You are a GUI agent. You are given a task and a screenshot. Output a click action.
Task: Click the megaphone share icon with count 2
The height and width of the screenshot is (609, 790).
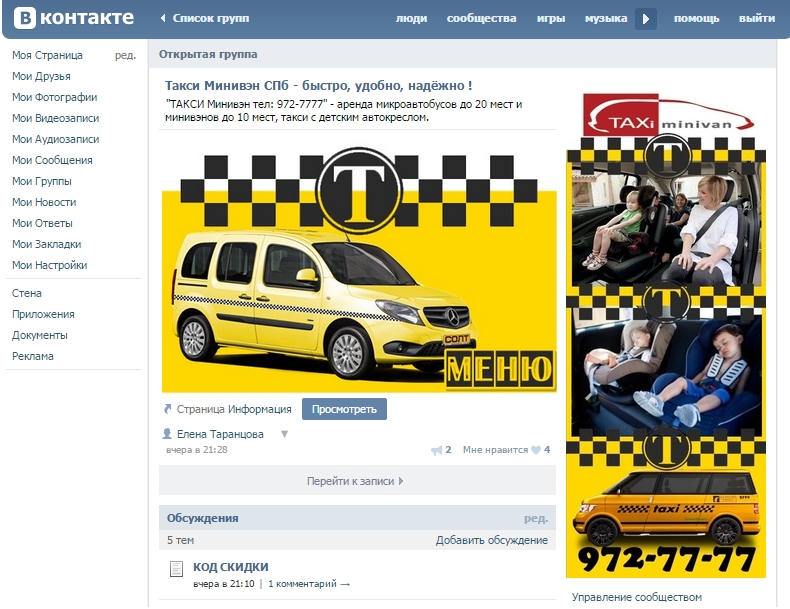[x=436, y=450]
